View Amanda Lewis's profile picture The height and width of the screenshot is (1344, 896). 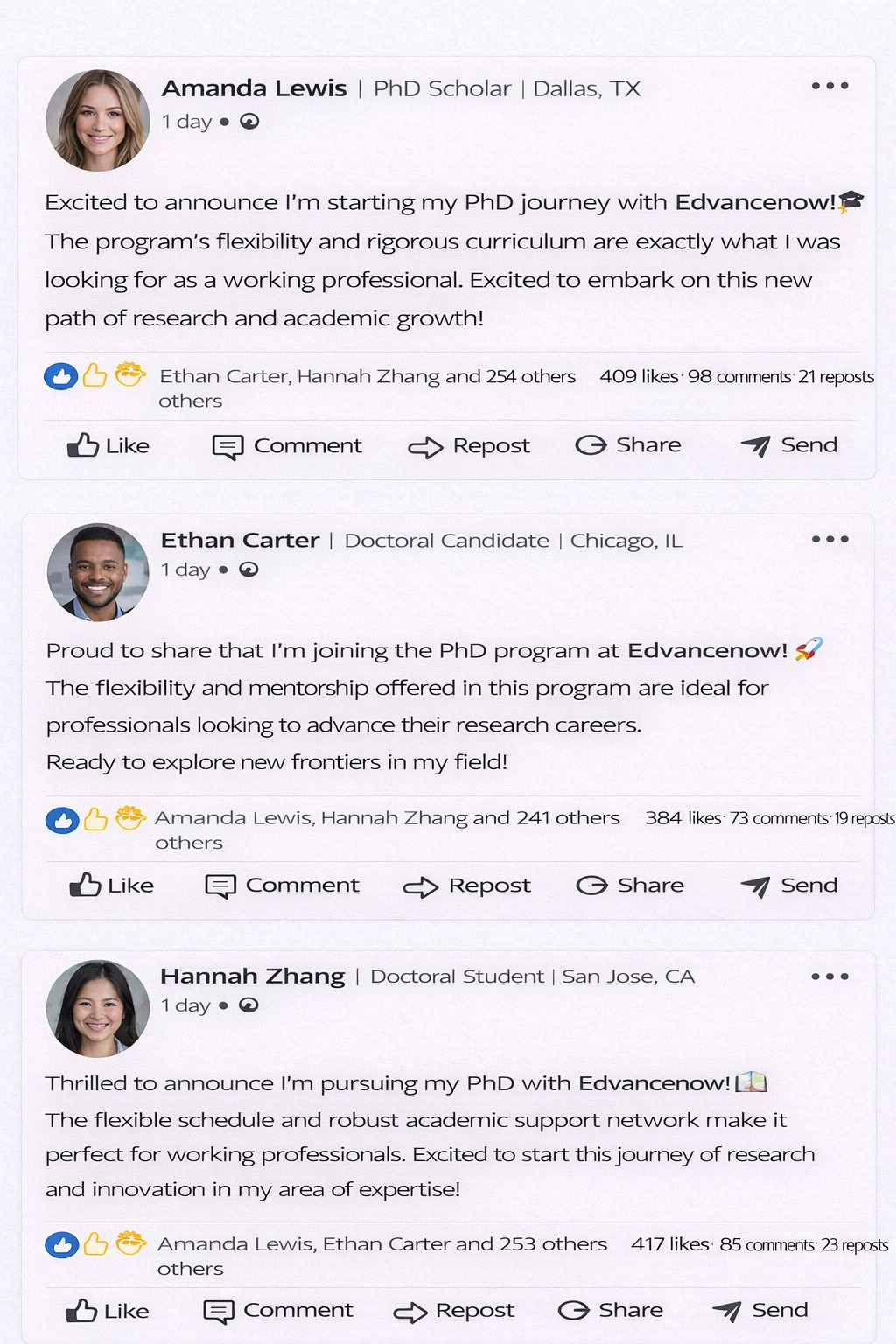(97, 120)
